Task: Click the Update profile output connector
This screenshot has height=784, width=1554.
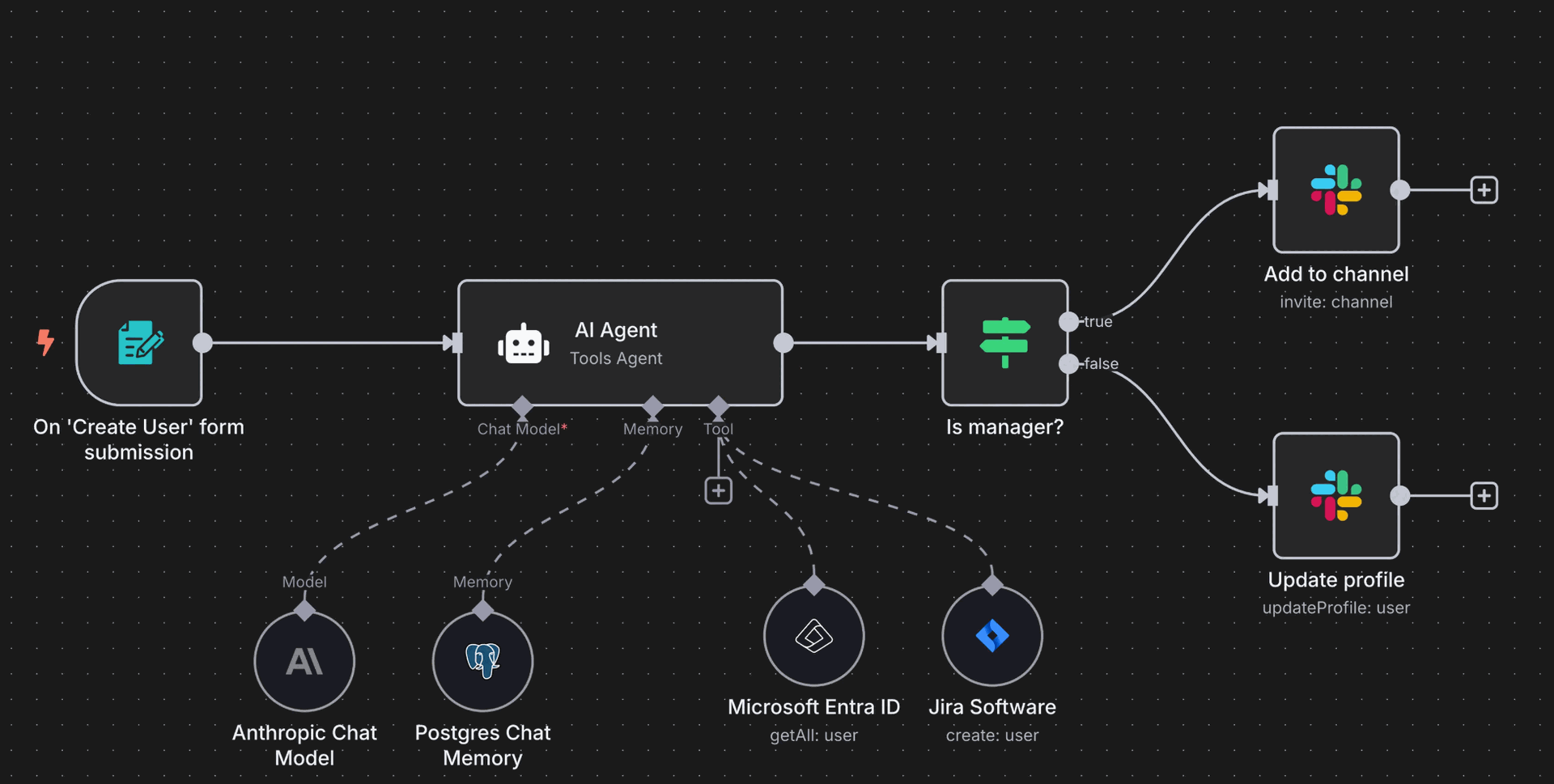Action: [x=1400, y=495]
